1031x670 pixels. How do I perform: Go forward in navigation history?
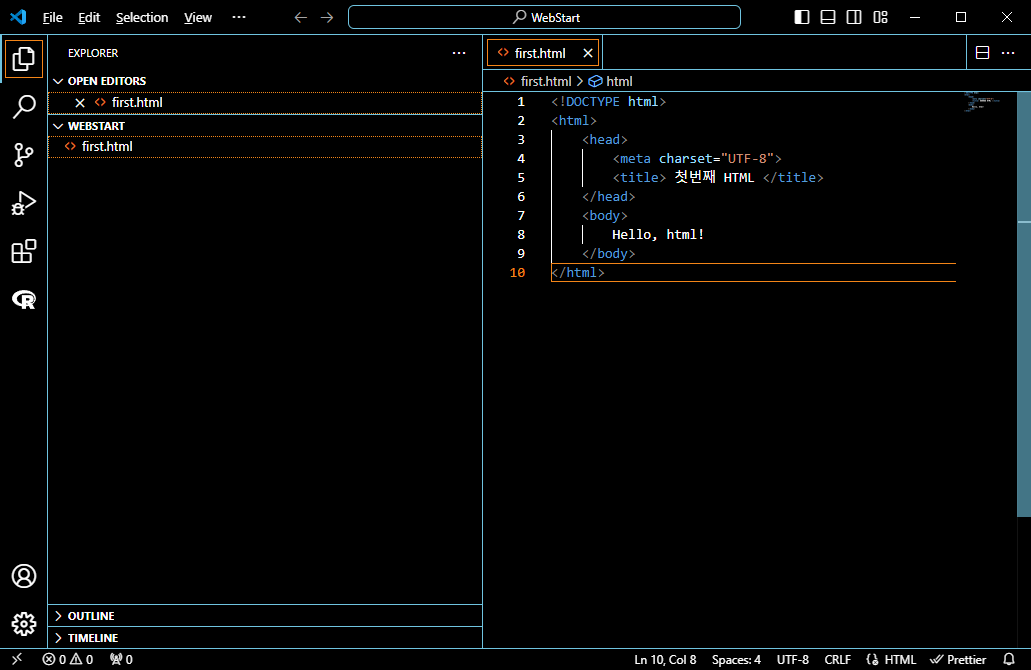pos(327,18)
